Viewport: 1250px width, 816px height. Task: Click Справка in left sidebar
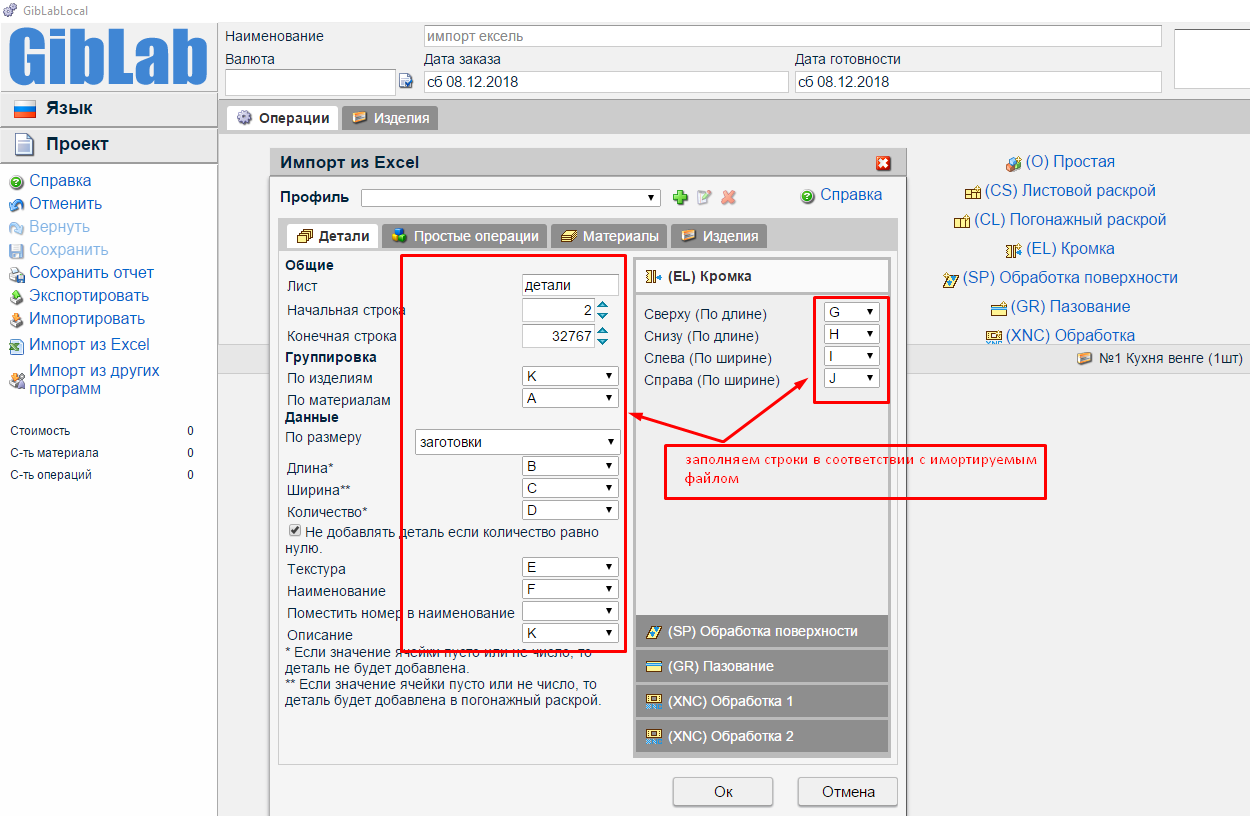coord(60,181)
